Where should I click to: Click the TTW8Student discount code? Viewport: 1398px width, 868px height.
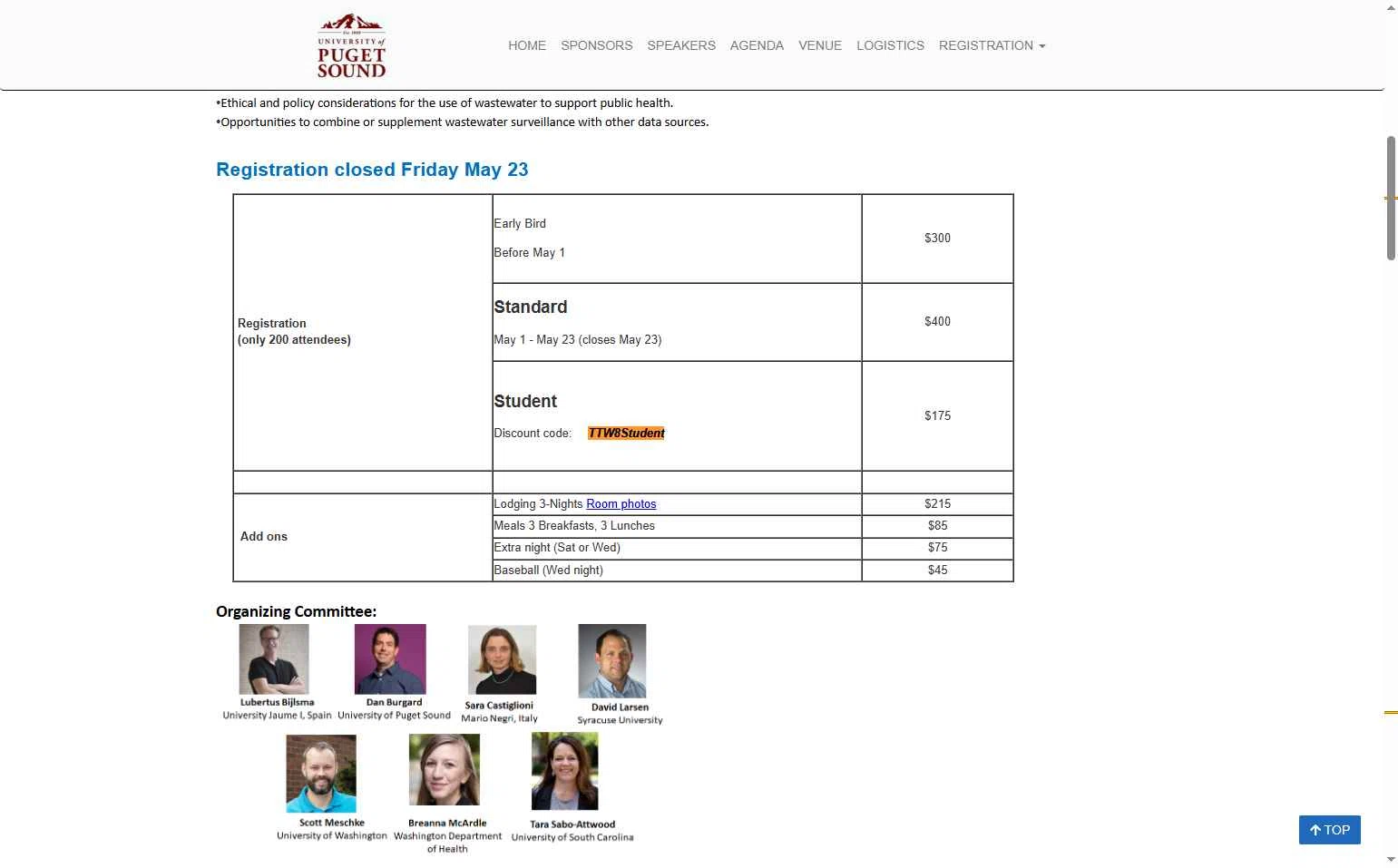pos(626,434)
